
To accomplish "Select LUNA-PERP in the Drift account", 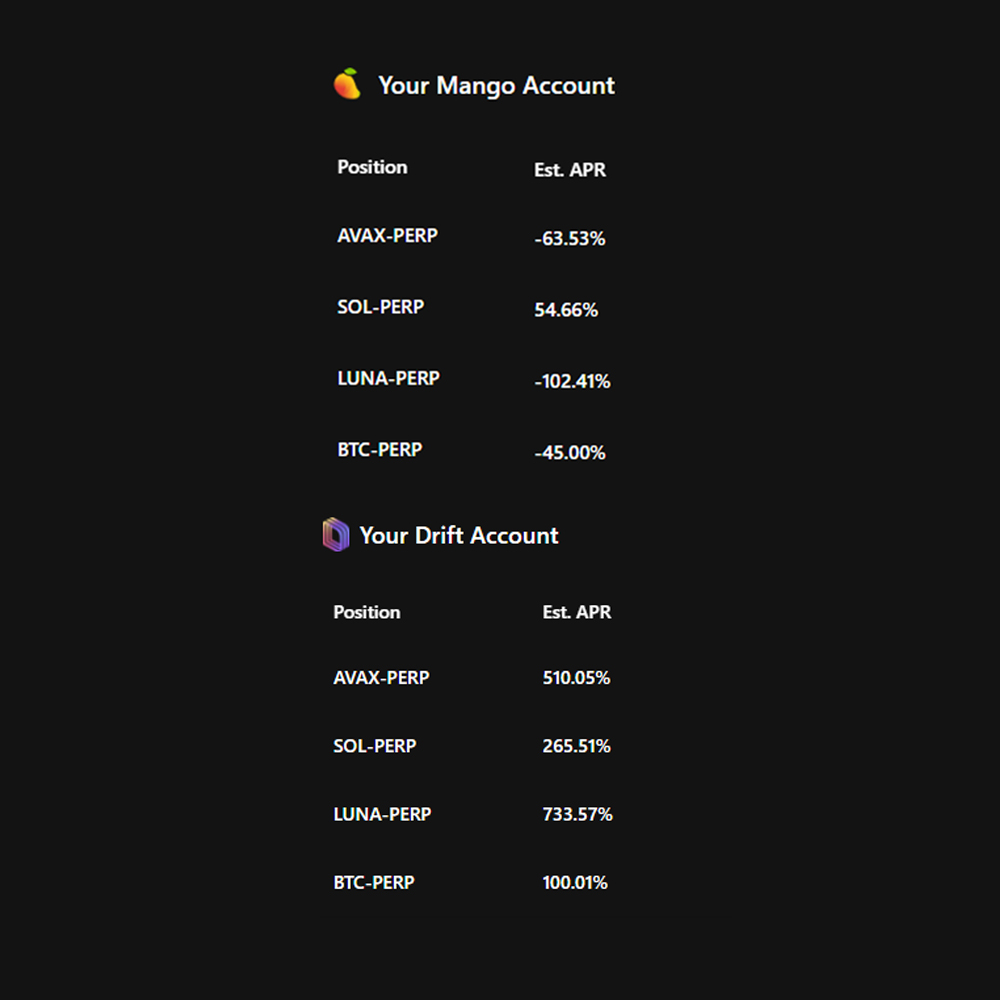I will [382, 814].
